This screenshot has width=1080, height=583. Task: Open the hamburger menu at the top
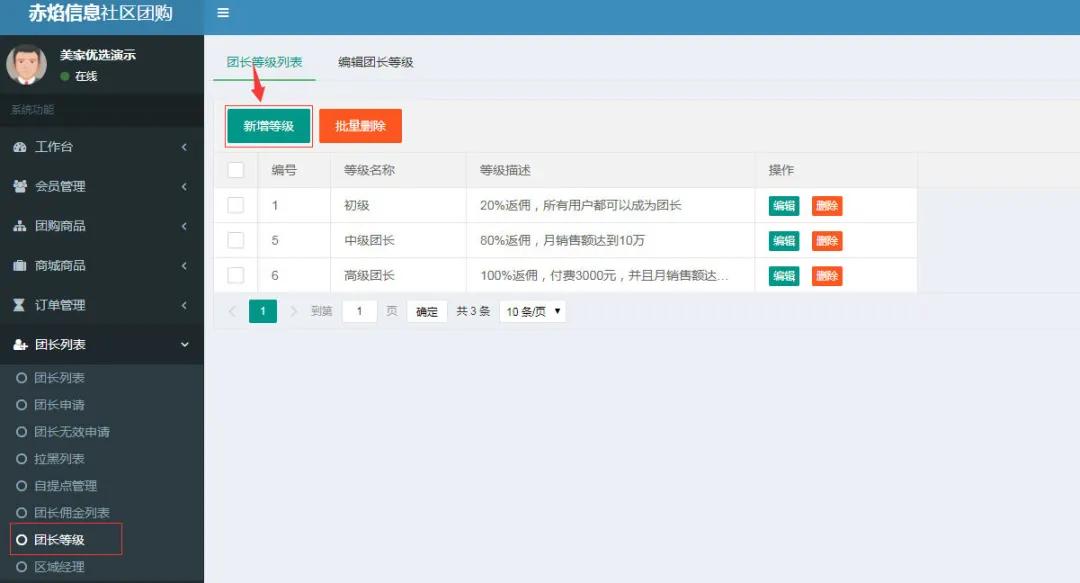(222, 13)
